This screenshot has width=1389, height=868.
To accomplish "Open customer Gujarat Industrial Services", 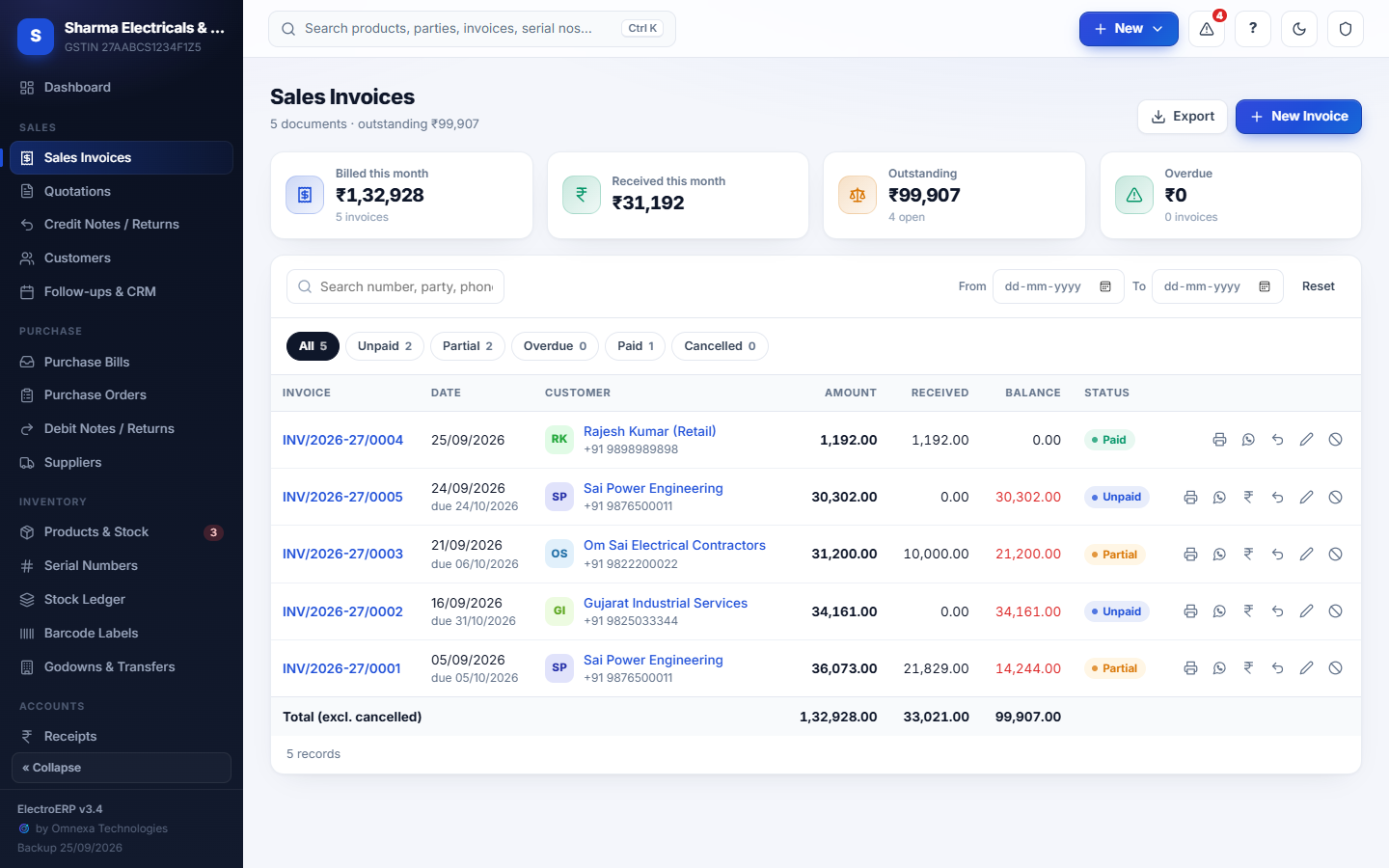I will 666,603.
